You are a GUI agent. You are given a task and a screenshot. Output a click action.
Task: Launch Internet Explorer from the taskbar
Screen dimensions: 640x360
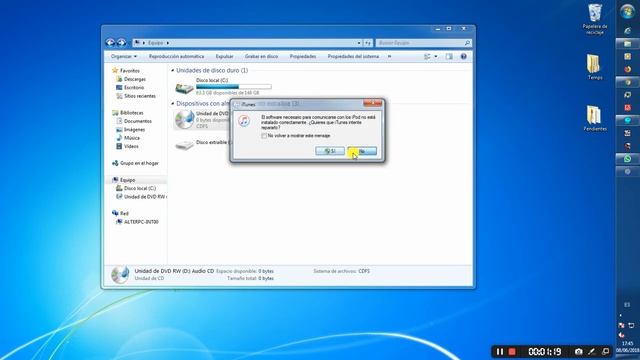pos(628,31)
